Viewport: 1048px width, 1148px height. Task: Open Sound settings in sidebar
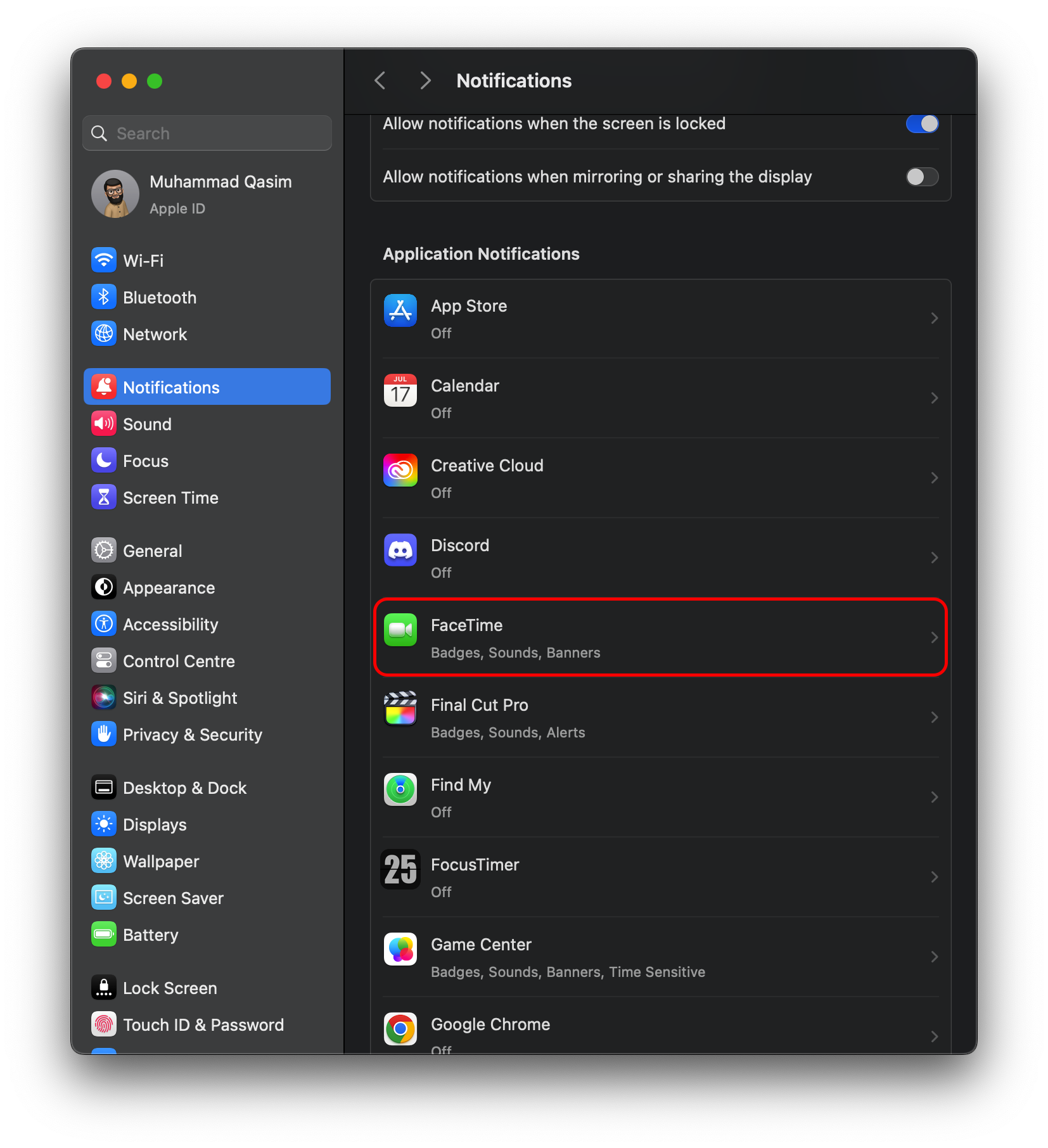click(x=147, y=424)
